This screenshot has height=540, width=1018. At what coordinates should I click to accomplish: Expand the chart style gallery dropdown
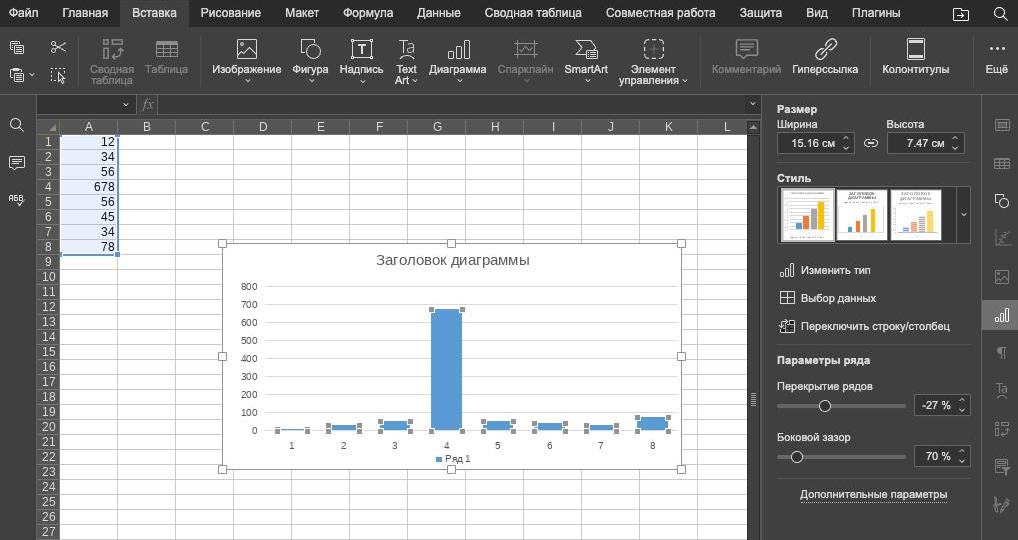(963, 214)
